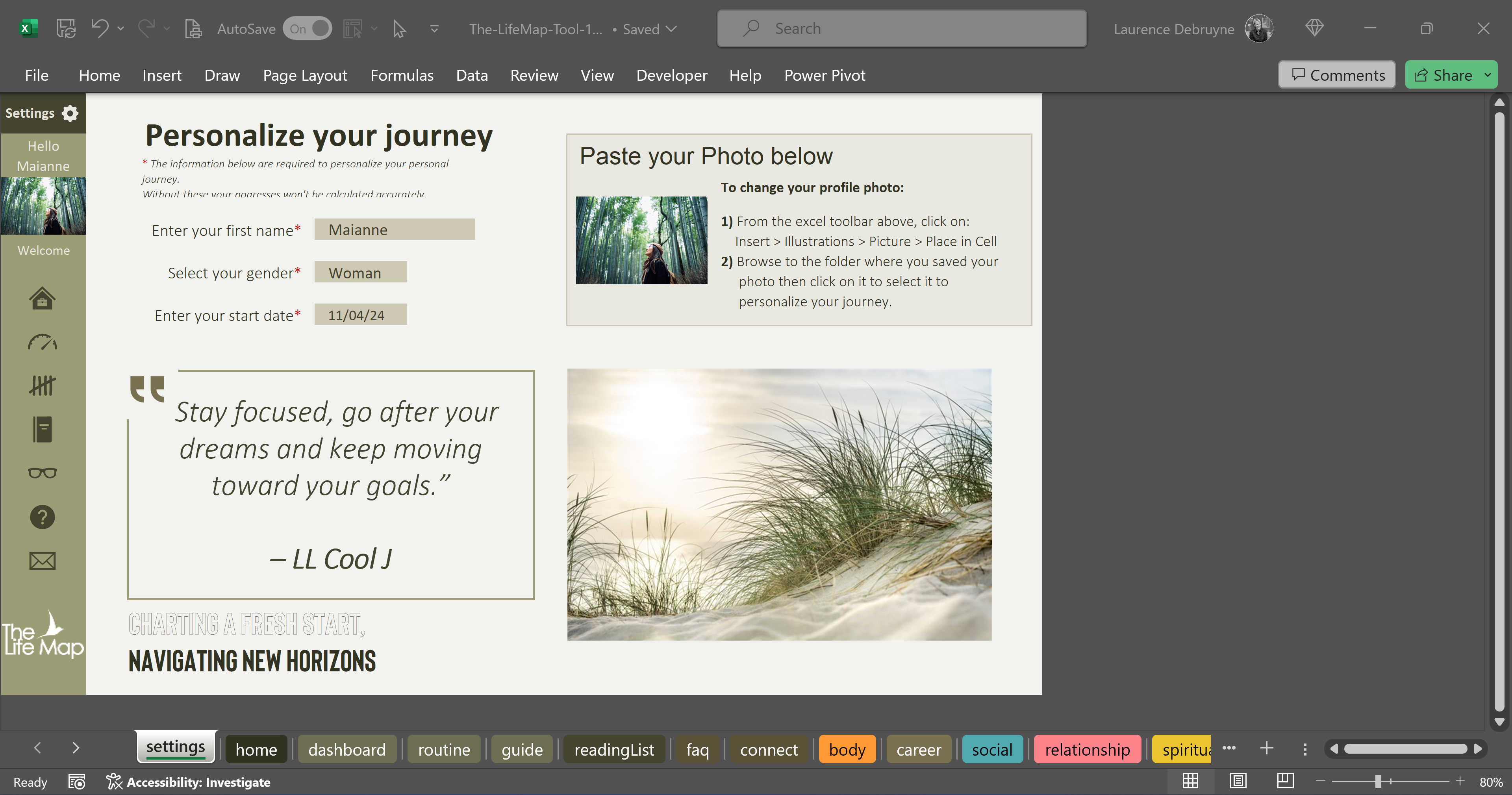Click the Life Map logo in sidebar

[43, 634]
